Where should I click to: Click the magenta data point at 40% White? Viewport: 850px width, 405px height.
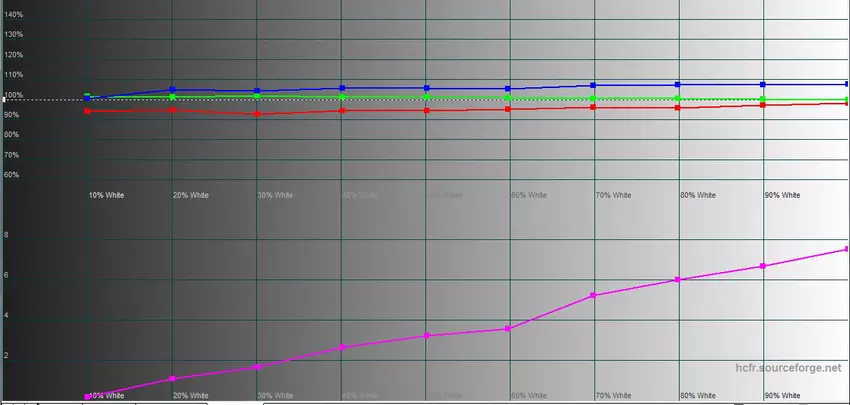[342, 347]
